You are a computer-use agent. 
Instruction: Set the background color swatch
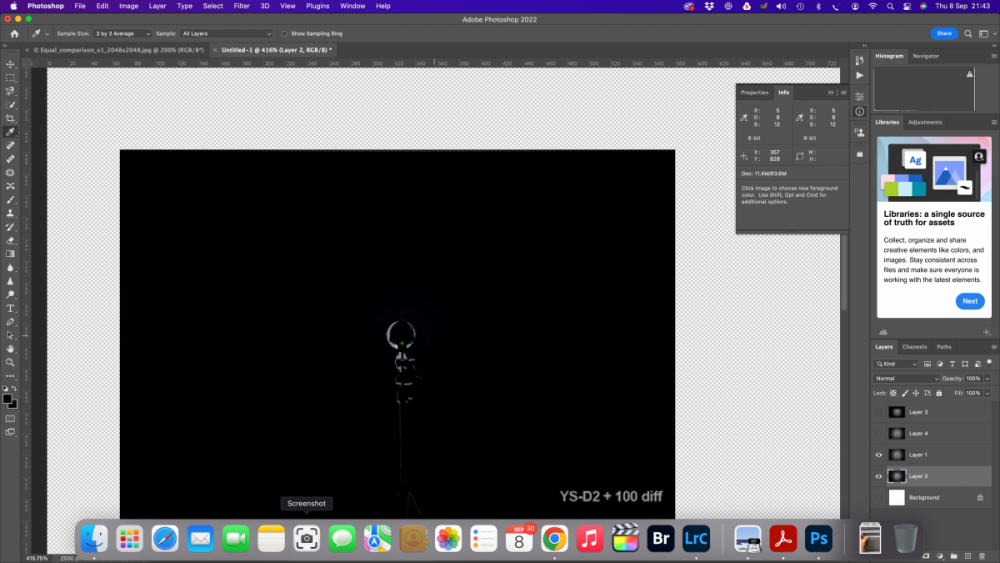click(13, 404)
